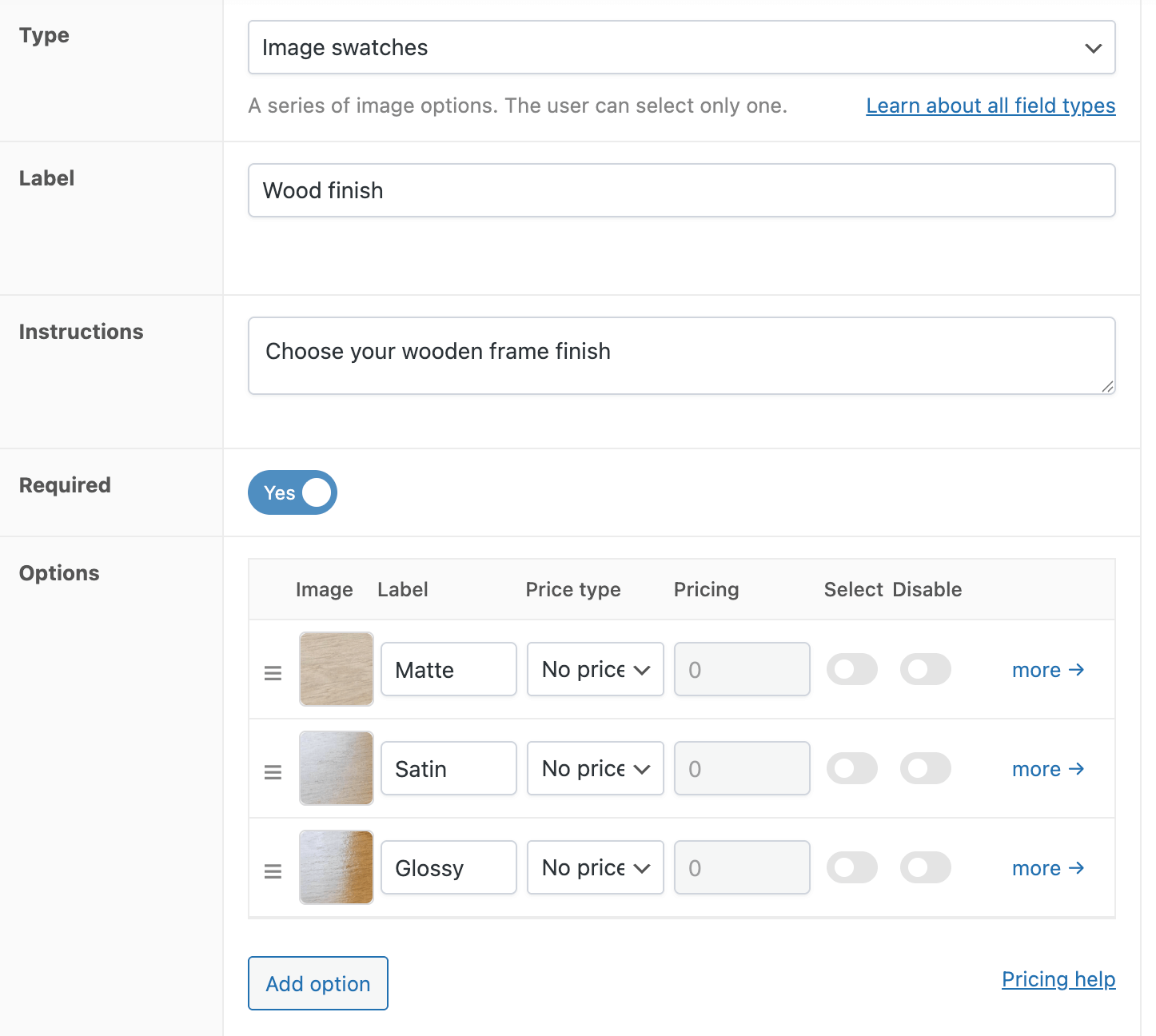Click the Matte wood finish color thumbnail
Viewport: 1156px width, 1036px height.
[x=336, y=669]
